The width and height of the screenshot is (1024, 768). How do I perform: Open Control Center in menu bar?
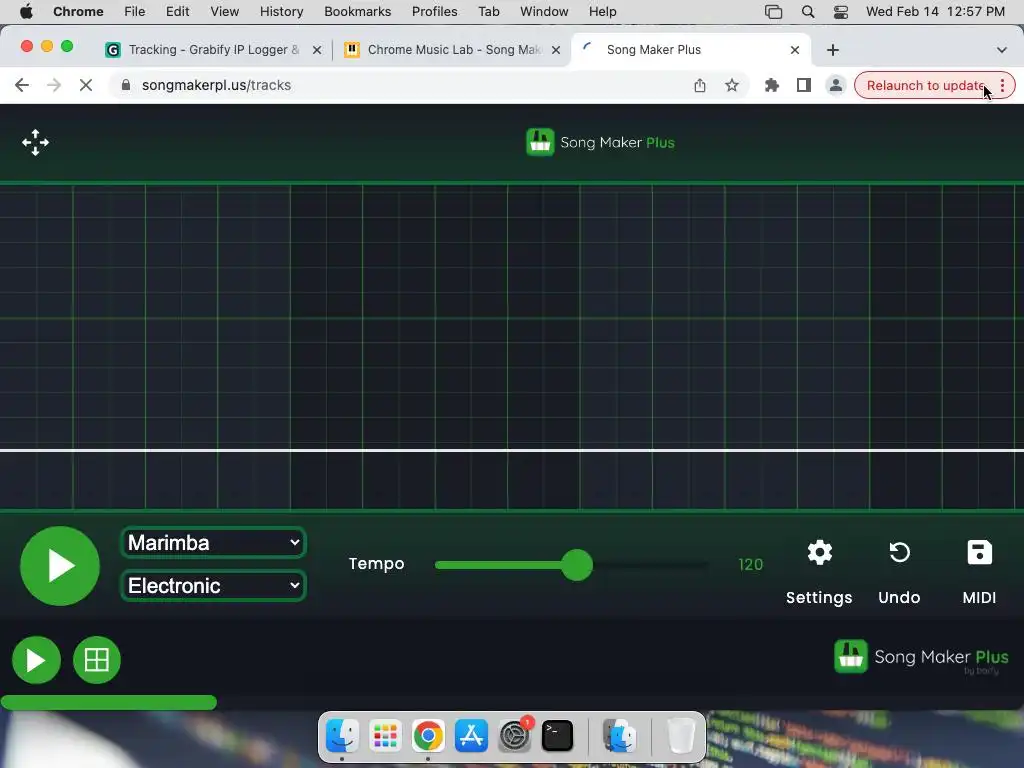841,12
